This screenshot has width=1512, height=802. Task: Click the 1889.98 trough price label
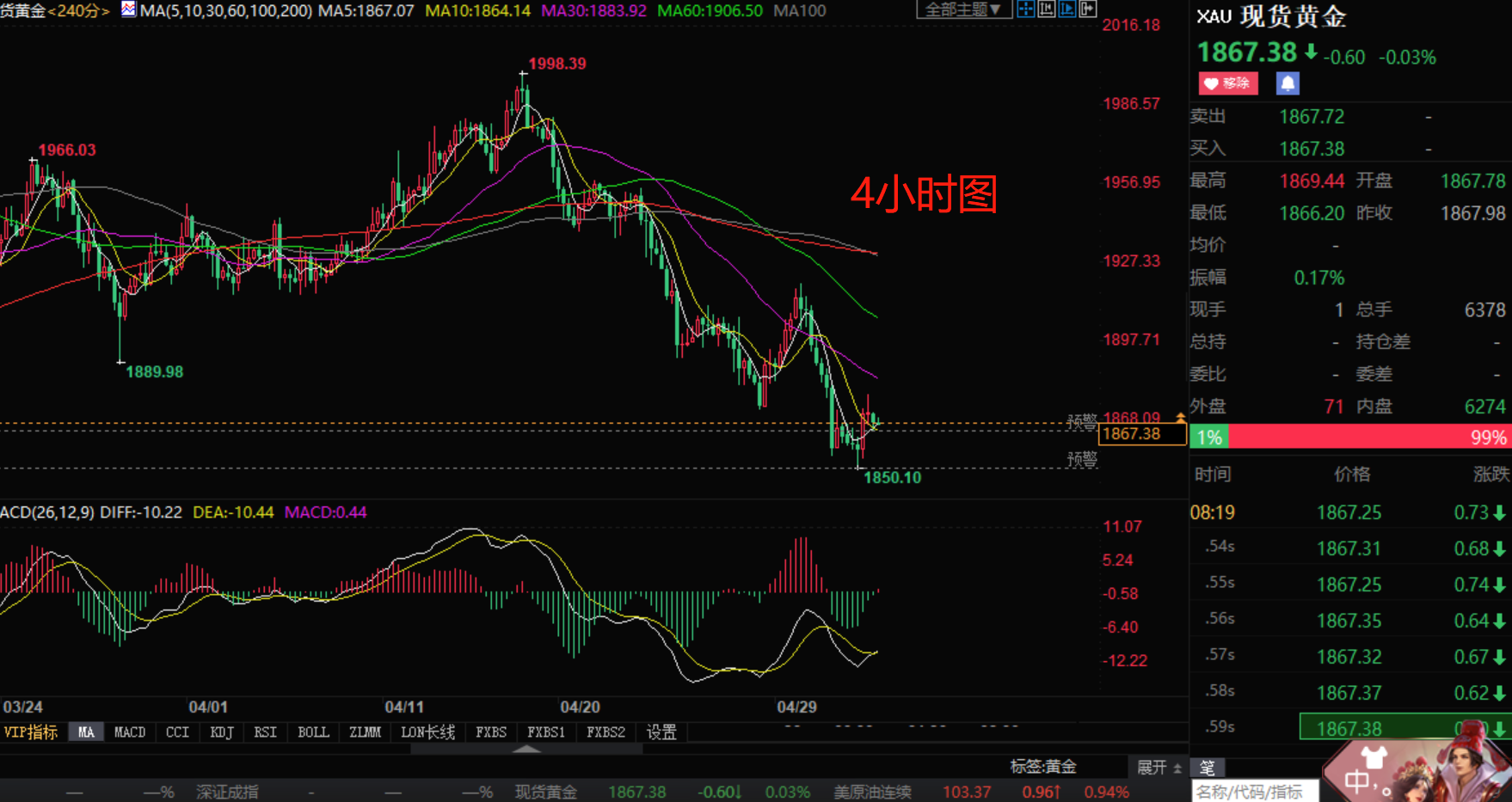pos(155,371)
